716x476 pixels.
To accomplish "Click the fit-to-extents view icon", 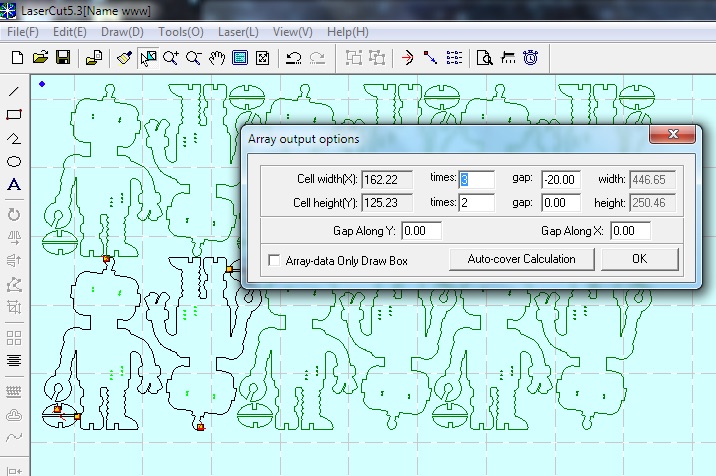I will 263,58.
